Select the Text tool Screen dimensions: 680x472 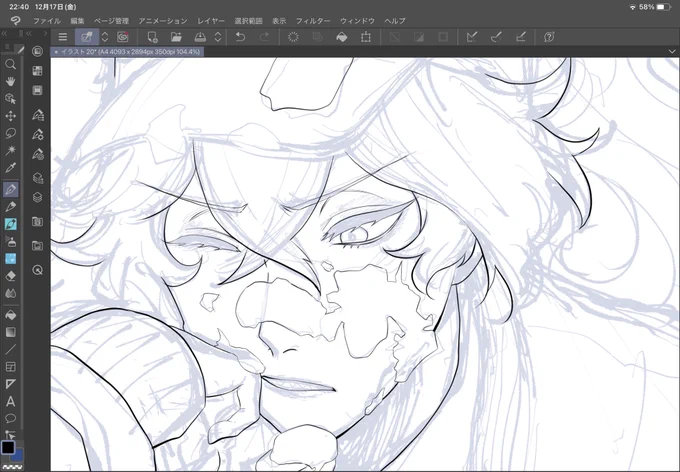tap(10, 402)
